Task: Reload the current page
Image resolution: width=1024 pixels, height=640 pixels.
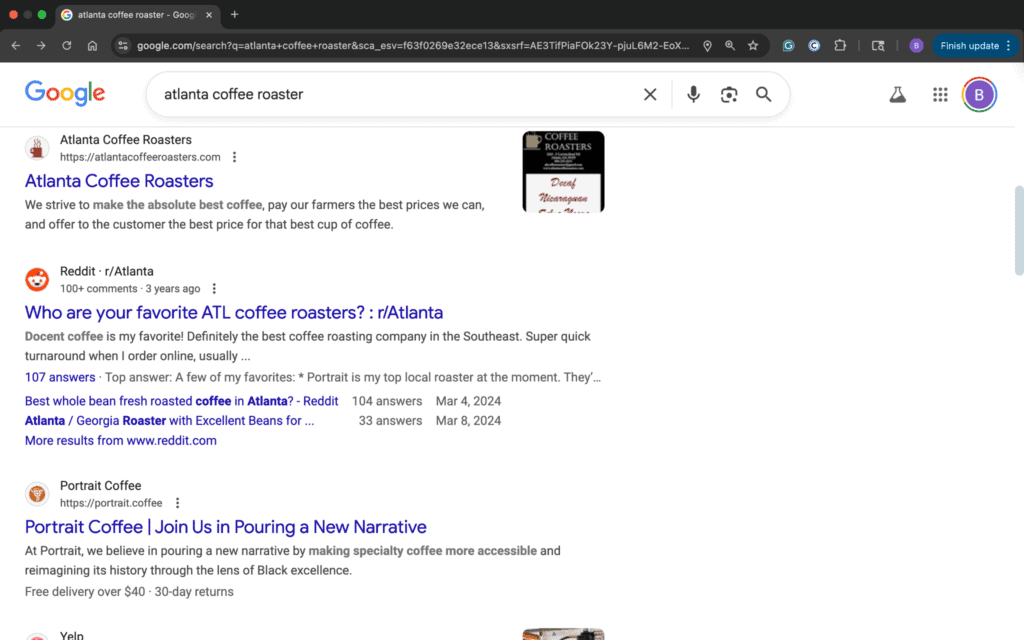Action: 65,45
